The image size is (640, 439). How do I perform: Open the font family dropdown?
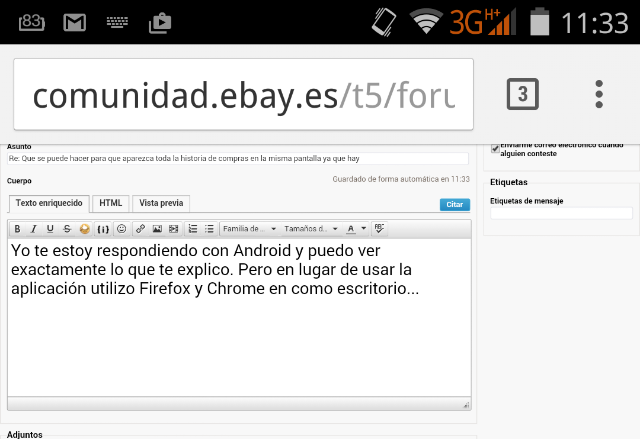point(250,229)
